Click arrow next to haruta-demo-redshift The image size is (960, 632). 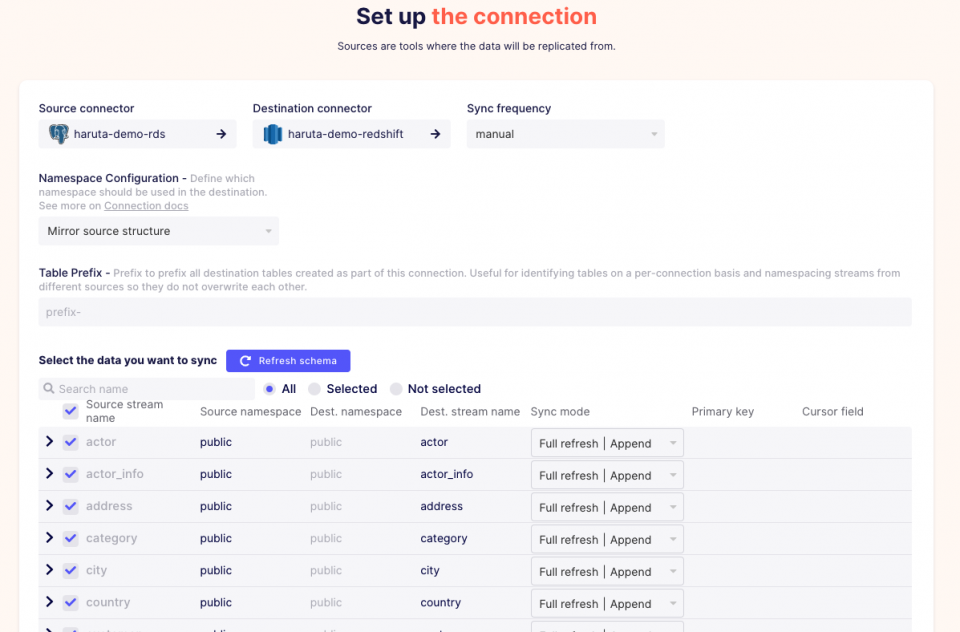pyautogui.click(x=435, y=134)
